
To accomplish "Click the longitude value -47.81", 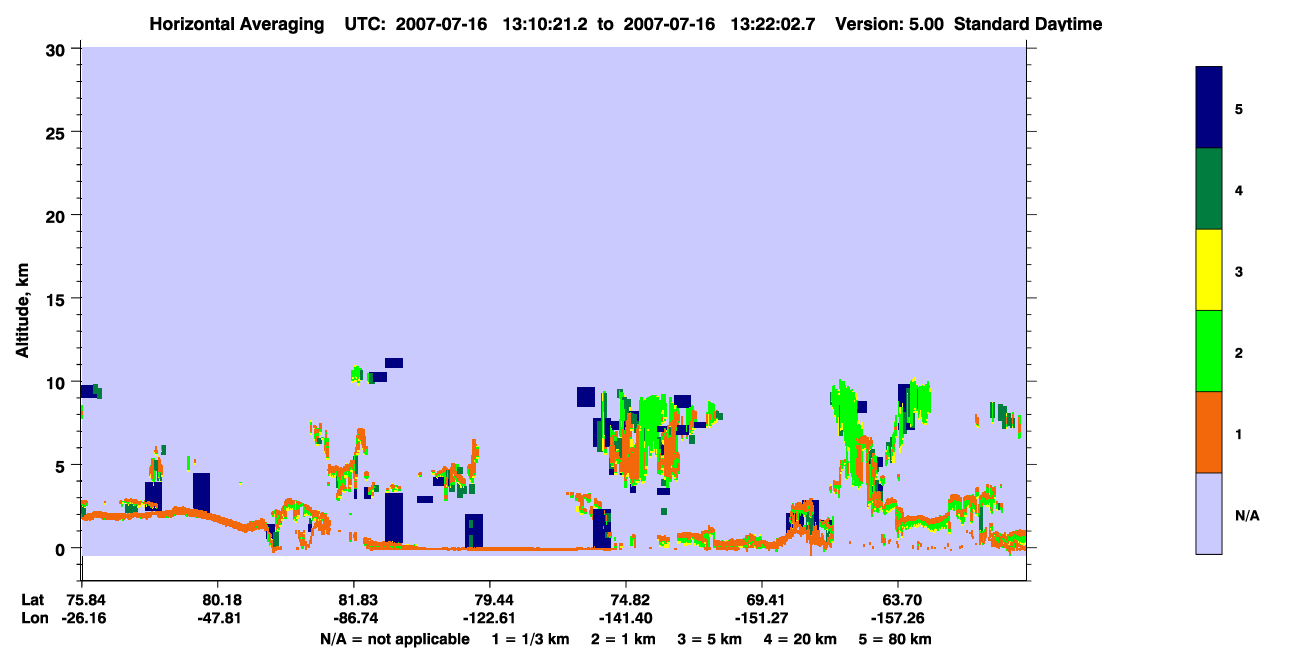I will (218, 618).
